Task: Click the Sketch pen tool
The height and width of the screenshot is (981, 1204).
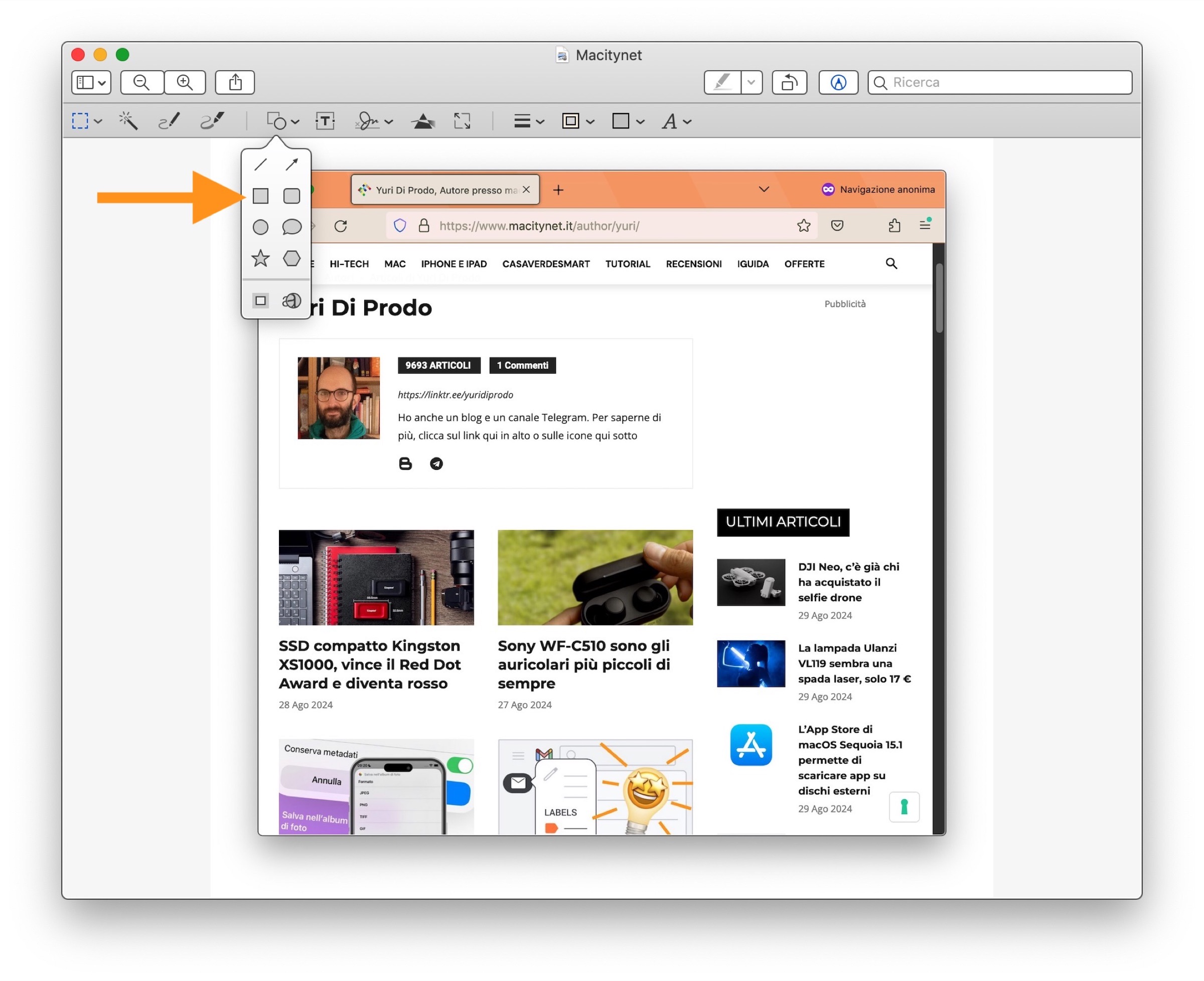Action: click(x=169, y=121)
